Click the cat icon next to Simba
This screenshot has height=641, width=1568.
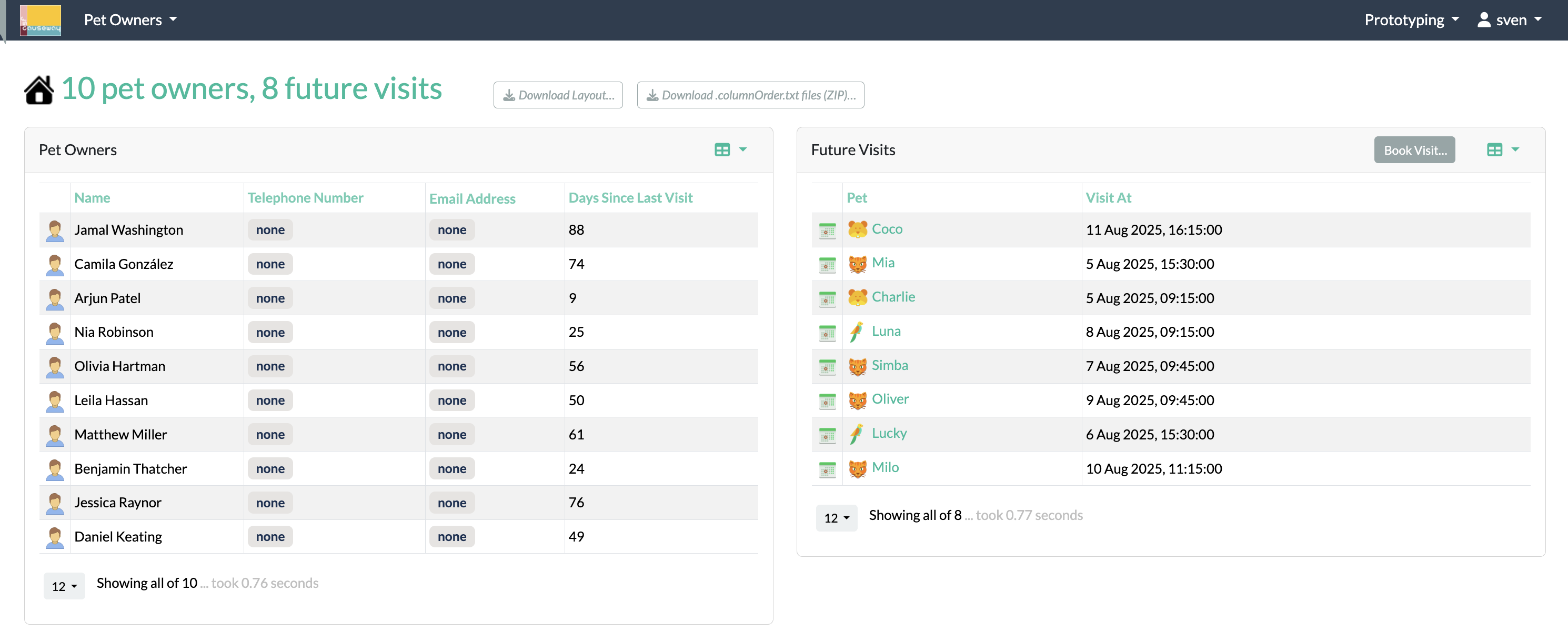[x=857, y=366]
